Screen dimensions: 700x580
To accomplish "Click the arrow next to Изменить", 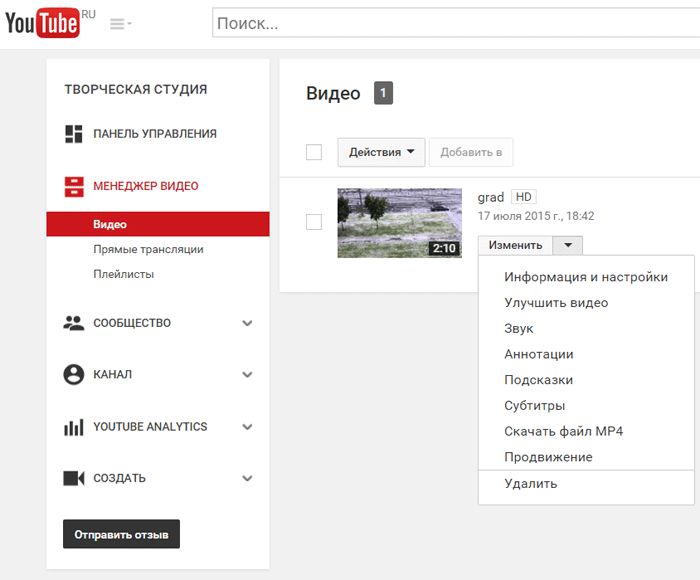I will 567,245.
